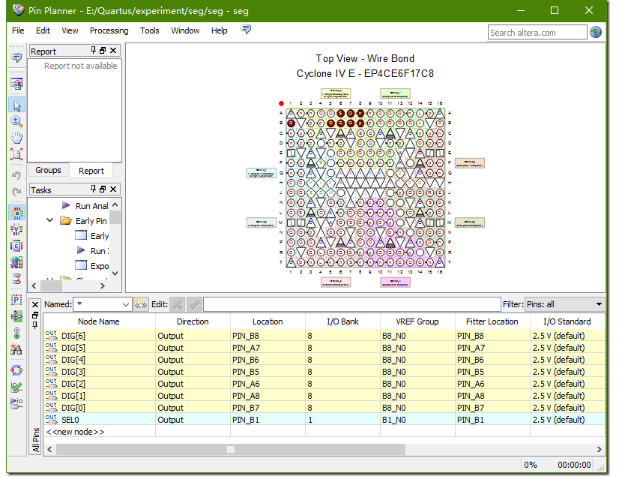Close the All Pins panel
The width and height of the screenshot is (633, 477).
pos(35,305)
